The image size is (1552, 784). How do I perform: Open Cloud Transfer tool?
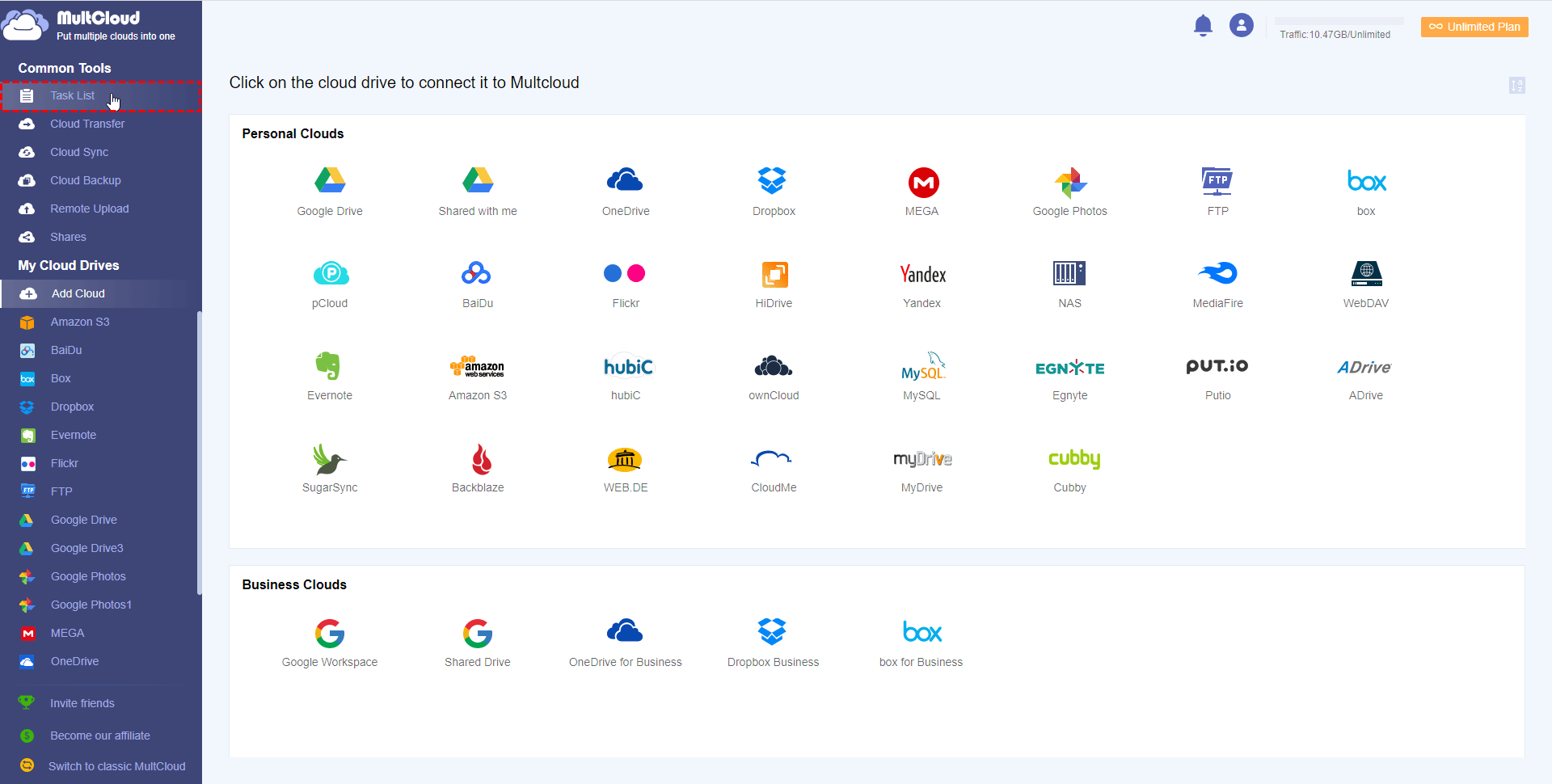[100, 124]
